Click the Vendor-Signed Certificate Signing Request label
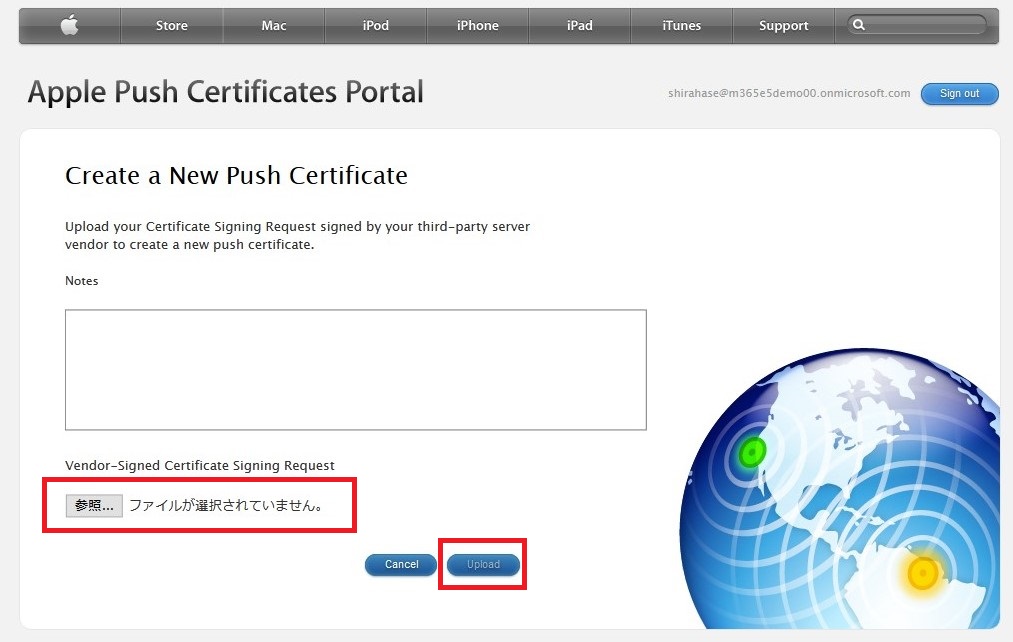This screenshot has width=1013, height=642. [200, 466]
